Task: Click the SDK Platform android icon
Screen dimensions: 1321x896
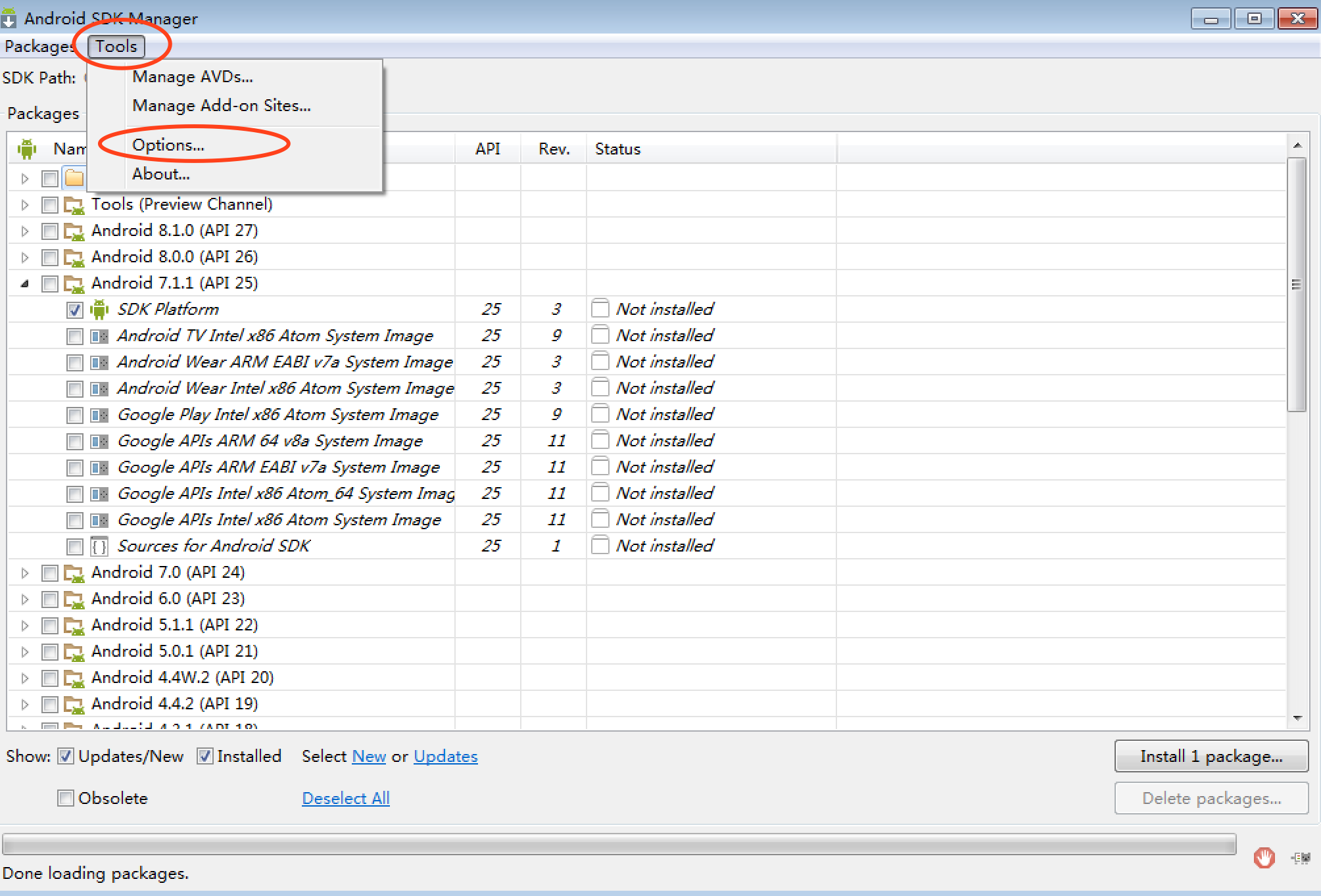Action: tap(99, 309)
